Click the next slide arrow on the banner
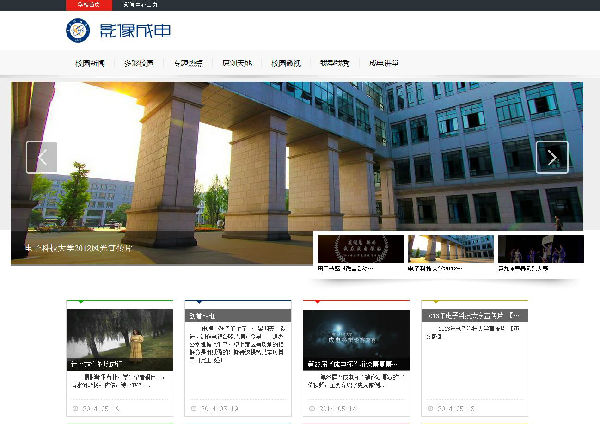 pyautogui.click(x=552, y=157)
